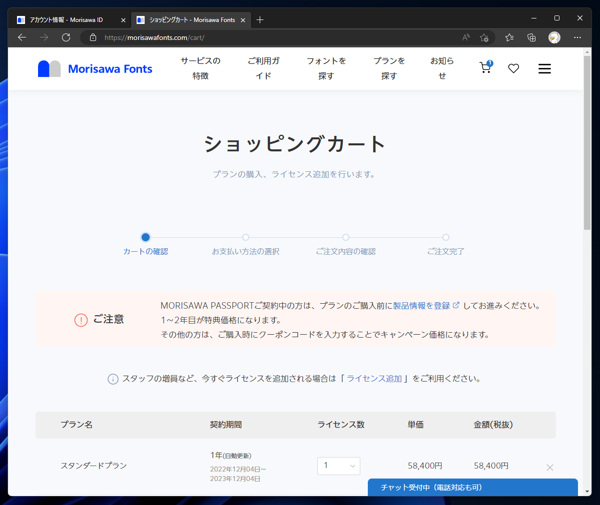Open ご利用ガイド menu
Image resolution: width=600 pixels, height=505 pixels.
point(263,68)
